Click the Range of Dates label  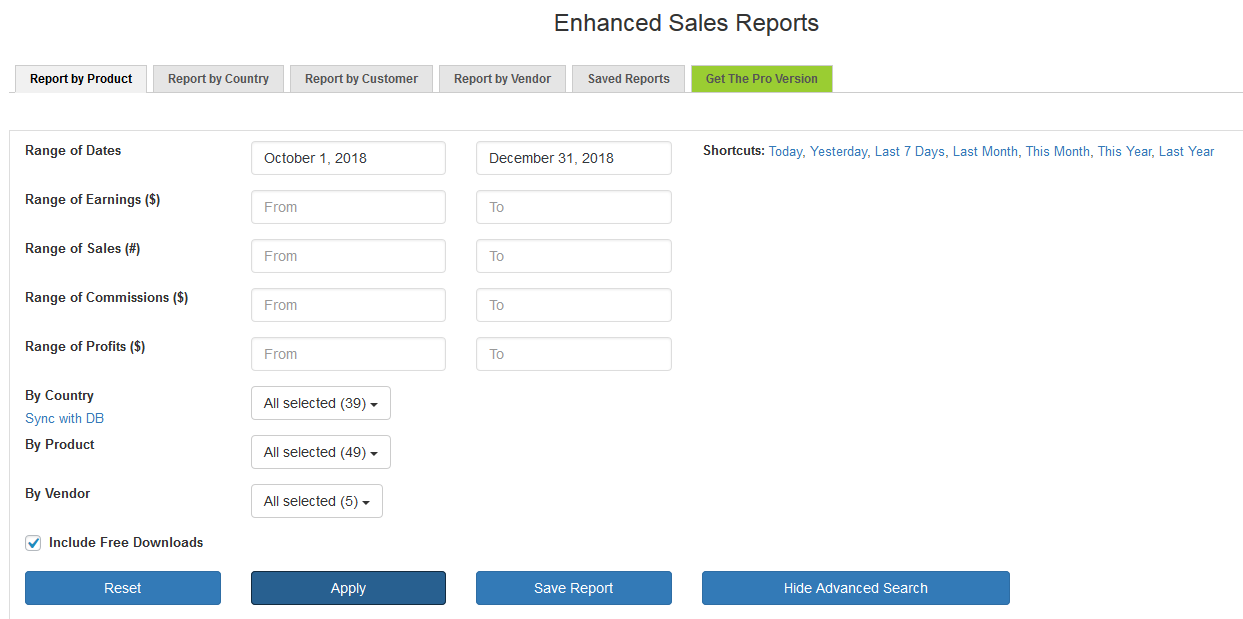click(73, 151)
